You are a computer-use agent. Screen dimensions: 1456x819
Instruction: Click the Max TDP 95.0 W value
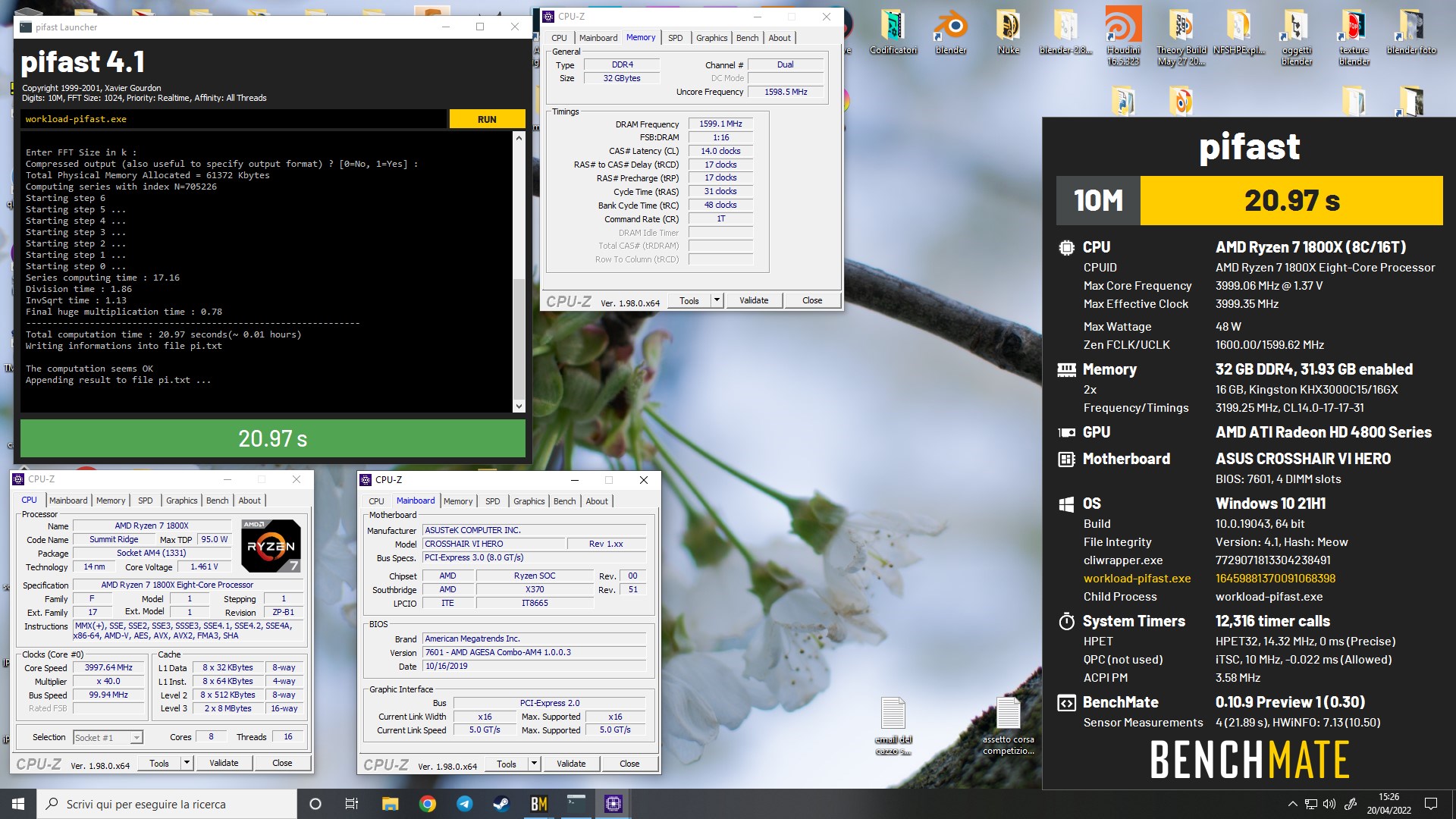tap(214, 539)
